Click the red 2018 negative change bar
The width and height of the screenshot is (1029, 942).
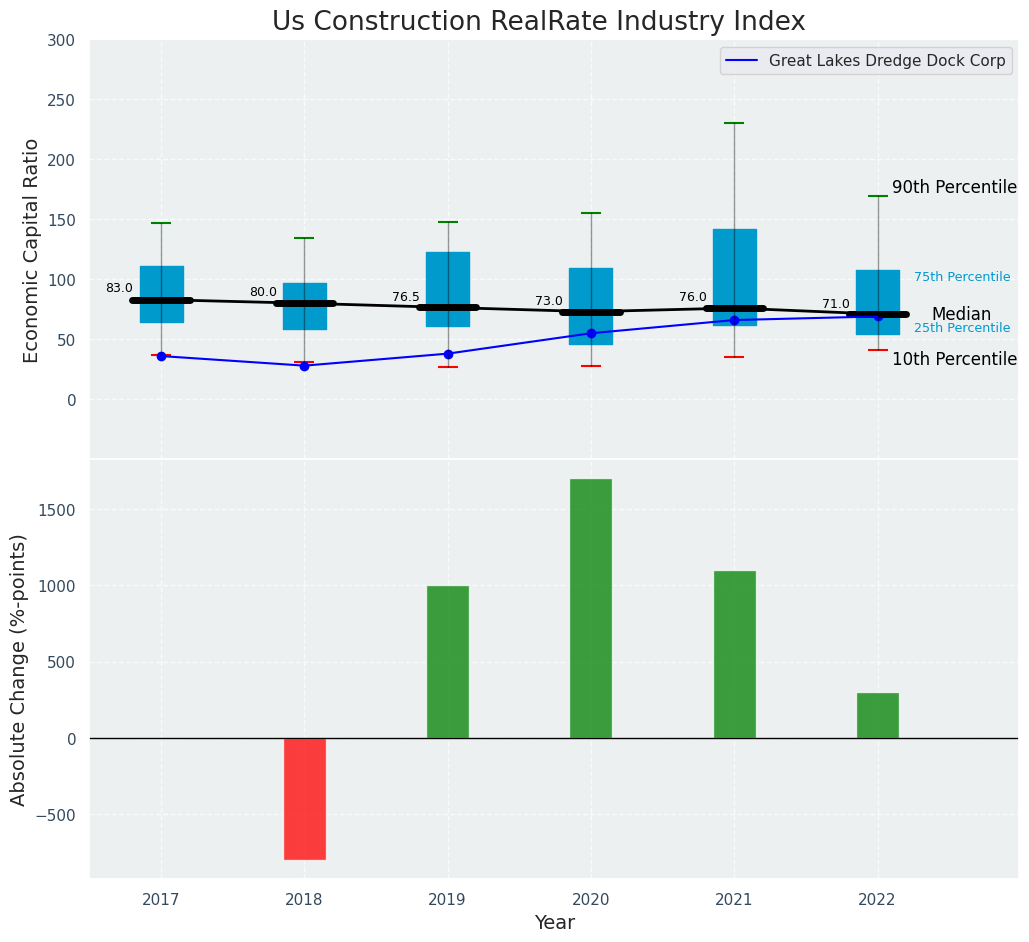(304, 798)
